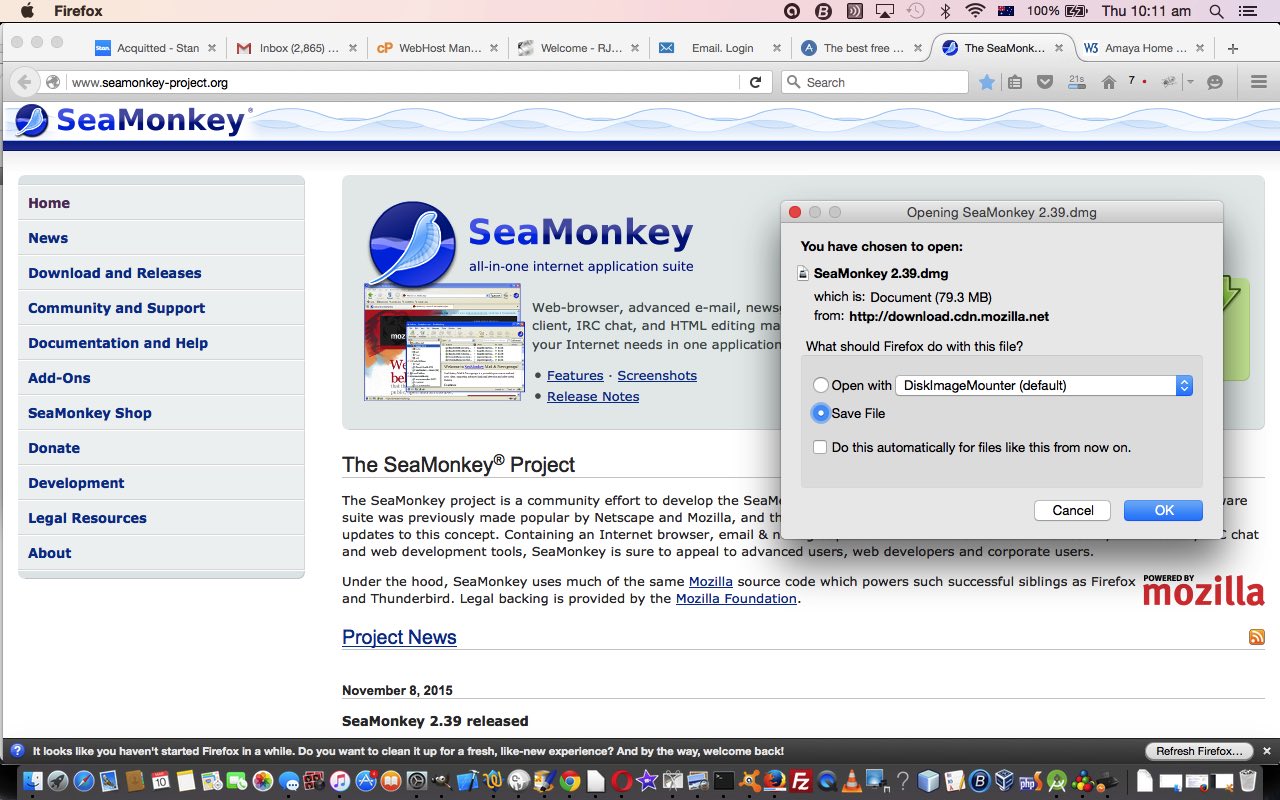Open the new tab plus button
This screenshot has width=1280, height=800.
pyautogui.click(x=1232, y=48)
